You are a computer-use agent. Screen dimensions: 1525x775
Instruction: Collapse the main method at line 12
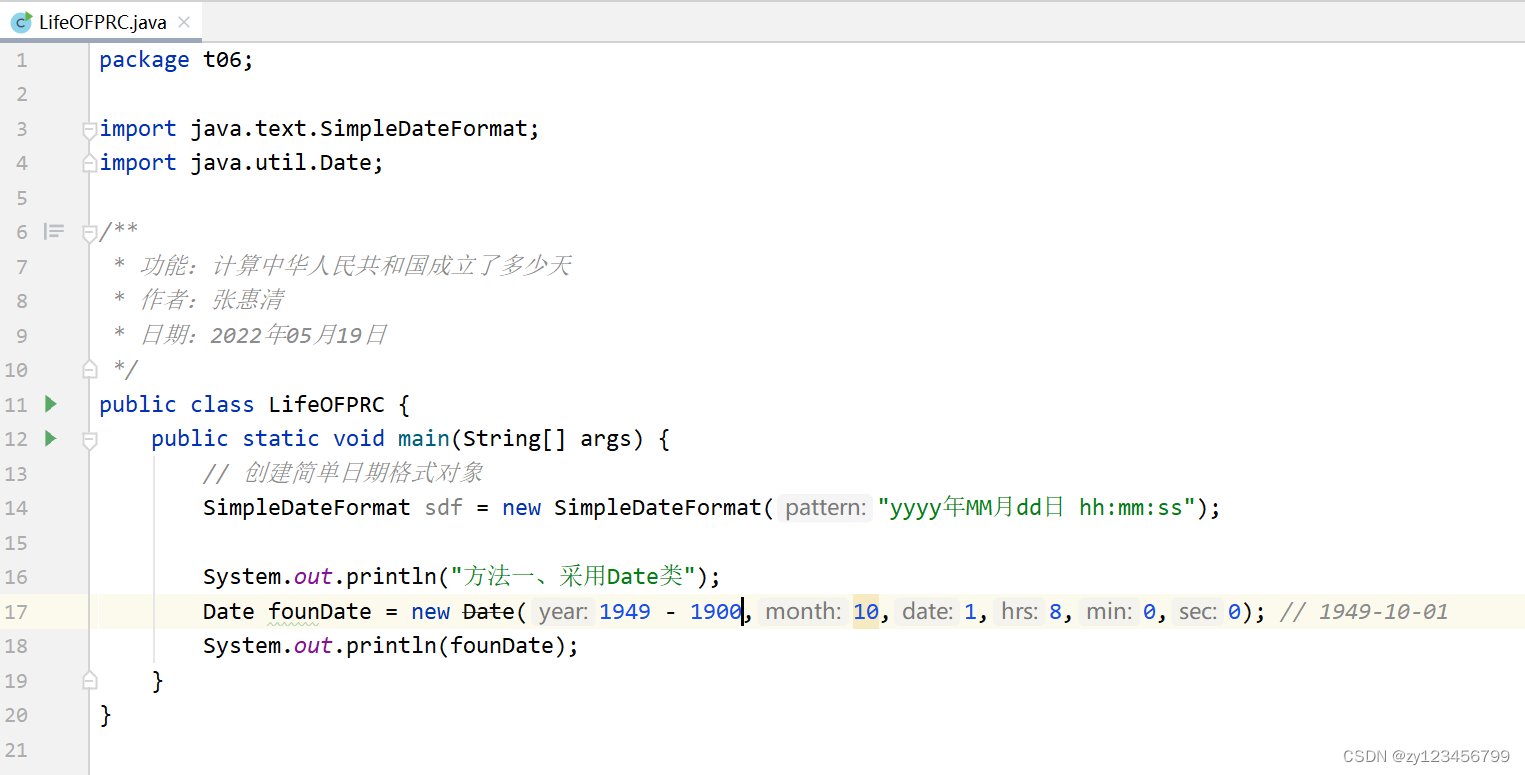89,439
